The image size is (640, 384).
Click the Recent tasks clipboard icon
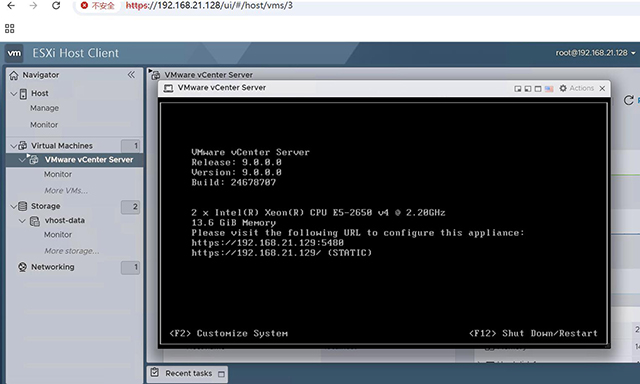(x=155, y=373)
